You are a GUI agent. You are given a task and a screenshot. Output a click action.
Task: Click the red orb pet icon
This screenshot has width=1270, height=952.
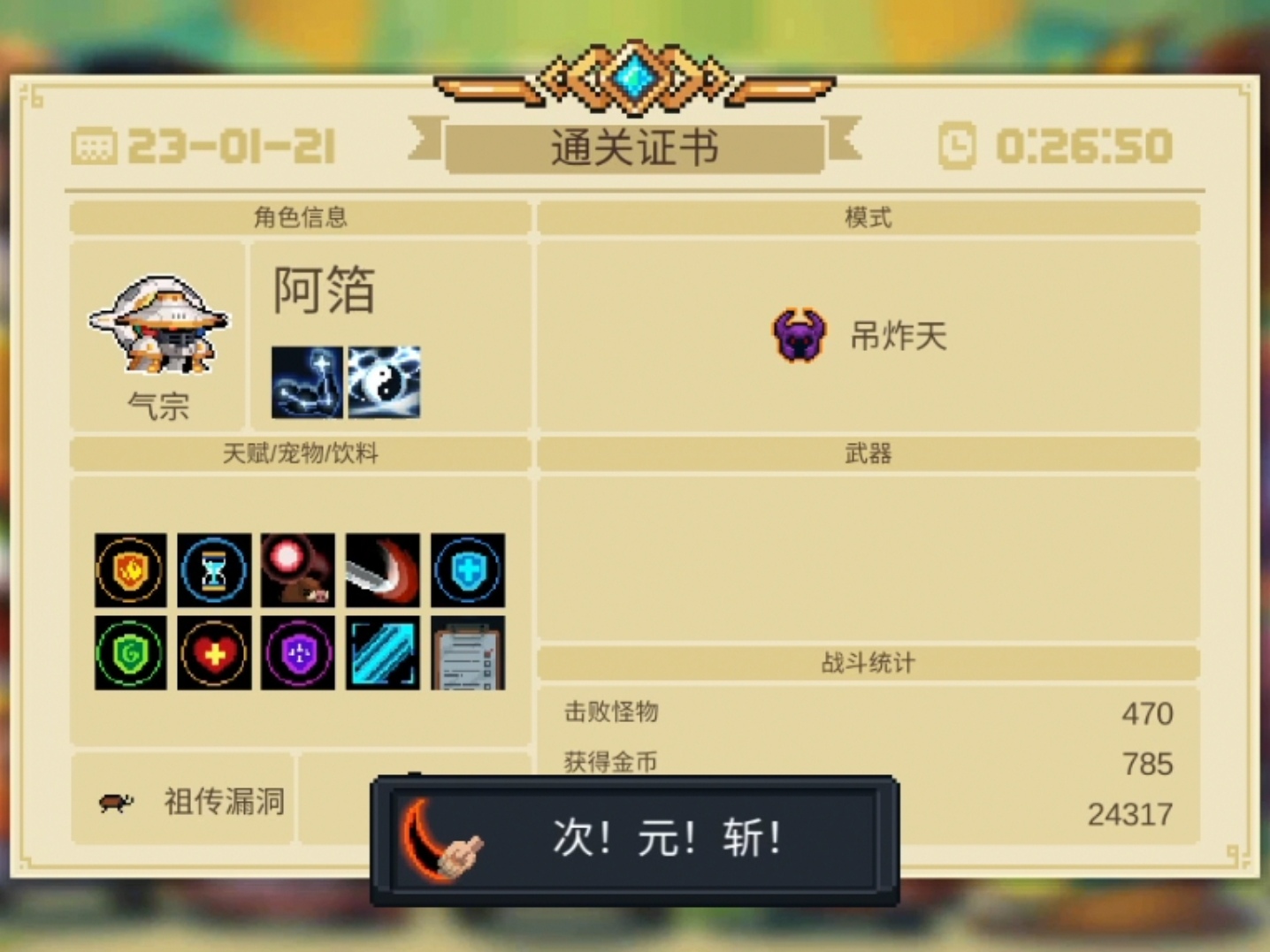[x=298, y=570]
